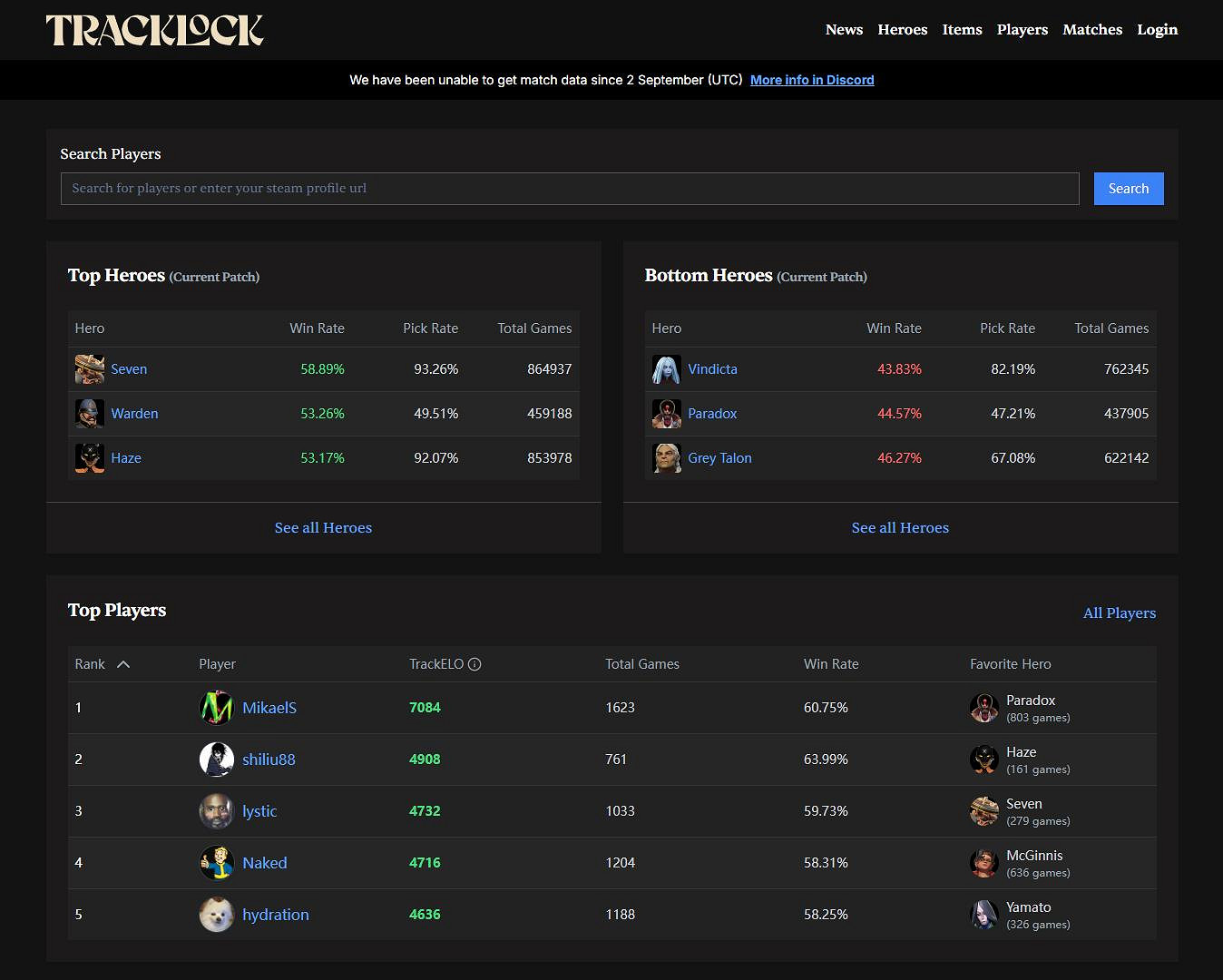Focus the Search Players input field
This screenshot has height=980, width=1223.
pos(569,189)
